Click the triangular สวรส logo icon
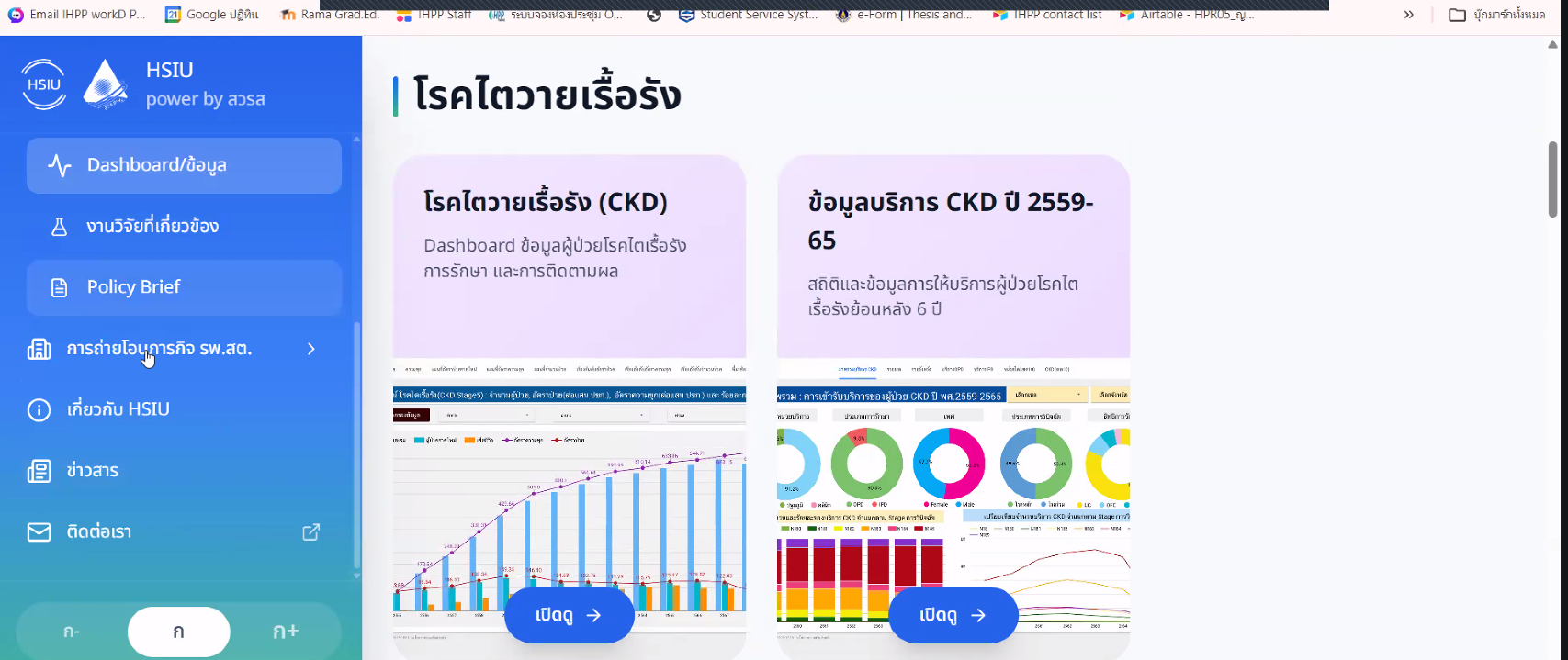This screenshot has width=1568, height=660. pos(106,84)
